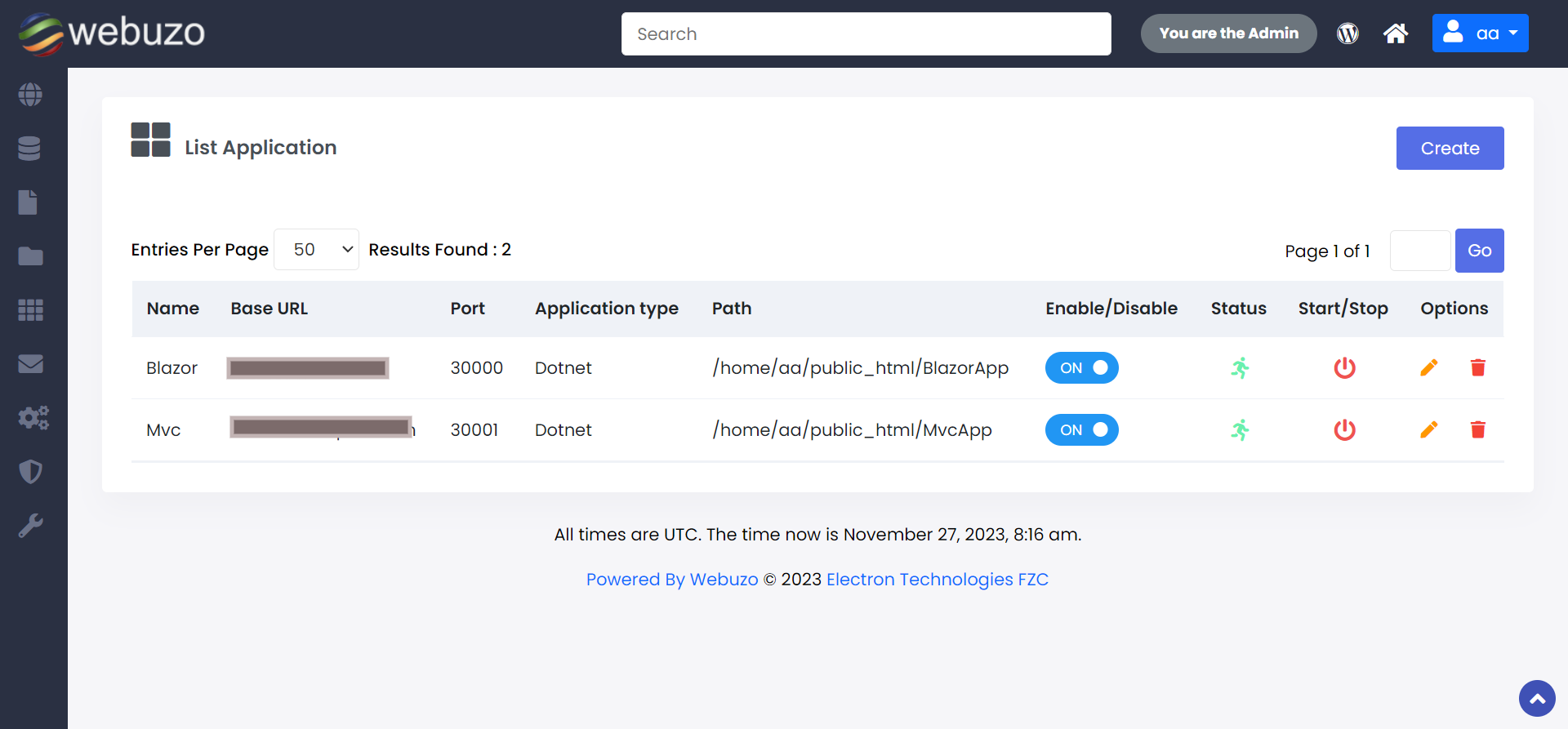The height and width of the screenshot is (729, 1568).
Task: Open the globe icon in the sidebar
Action: click(30, 95)
